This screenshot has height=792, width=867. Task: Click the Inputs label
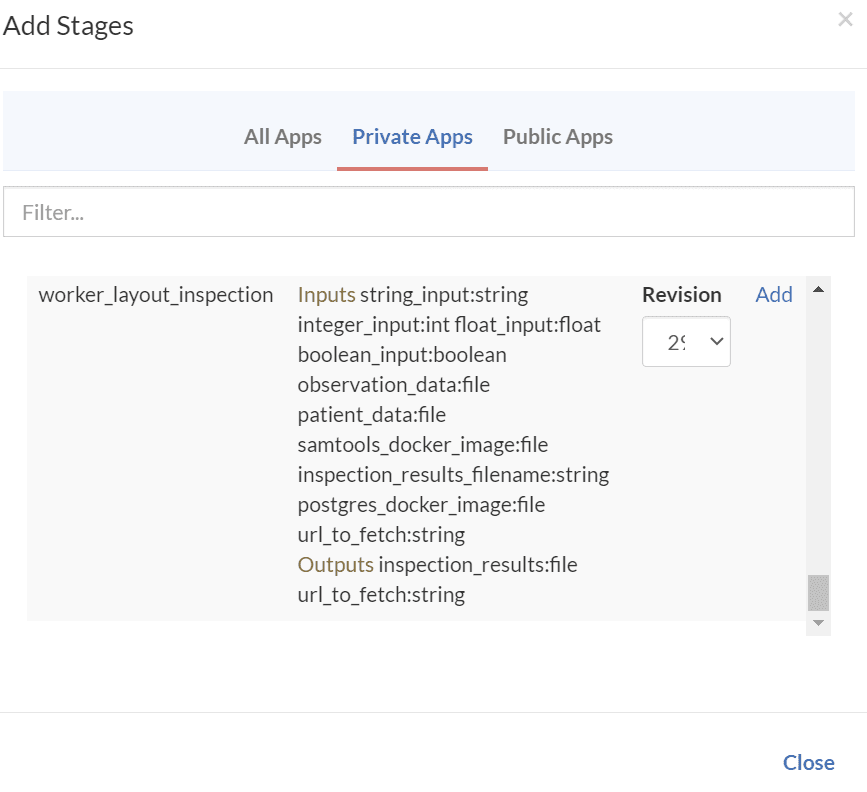coord(326,295)
